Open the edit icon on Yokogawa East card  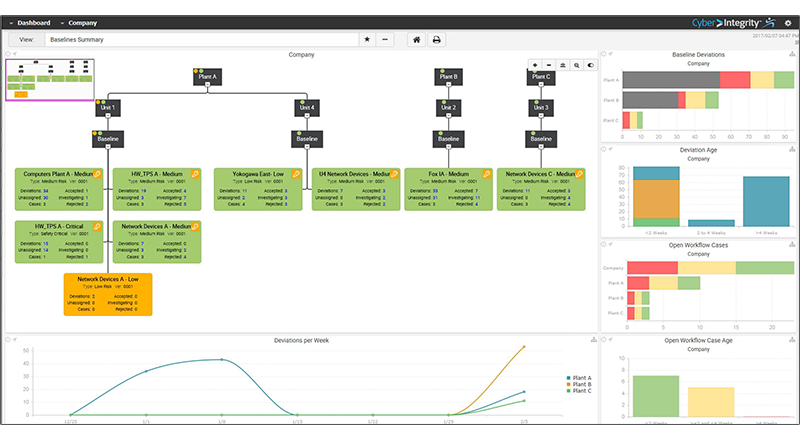294,173
